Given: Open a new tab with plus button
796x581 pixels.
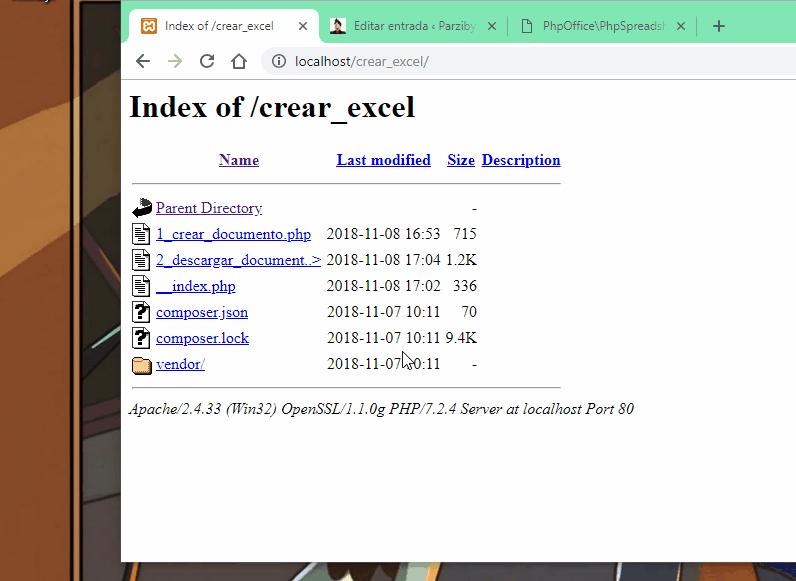Looking at the screenshot, I should click(x=718, y=26).
